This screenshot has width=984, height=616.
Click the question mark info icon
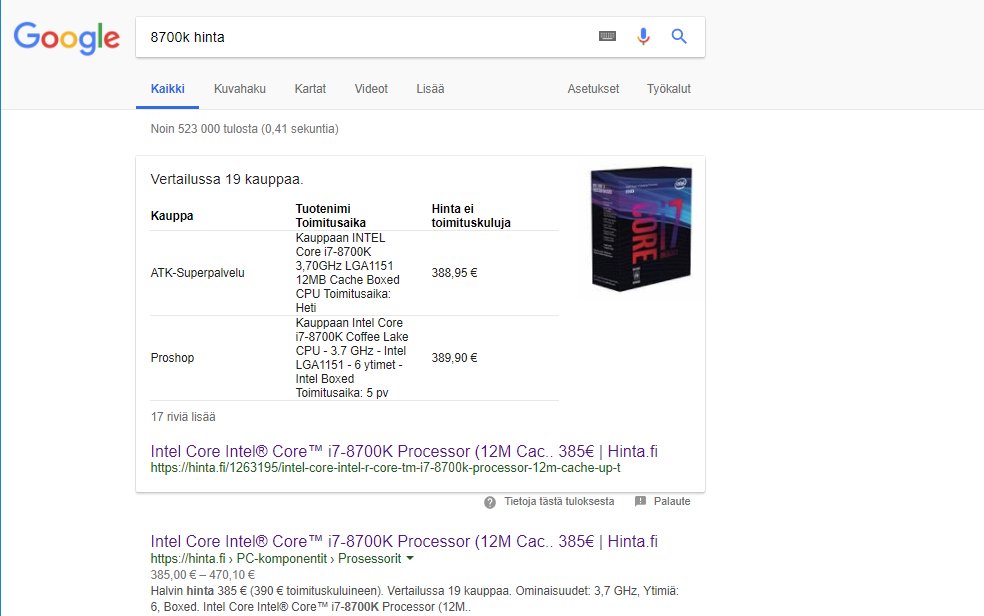[x=490, y=502]
